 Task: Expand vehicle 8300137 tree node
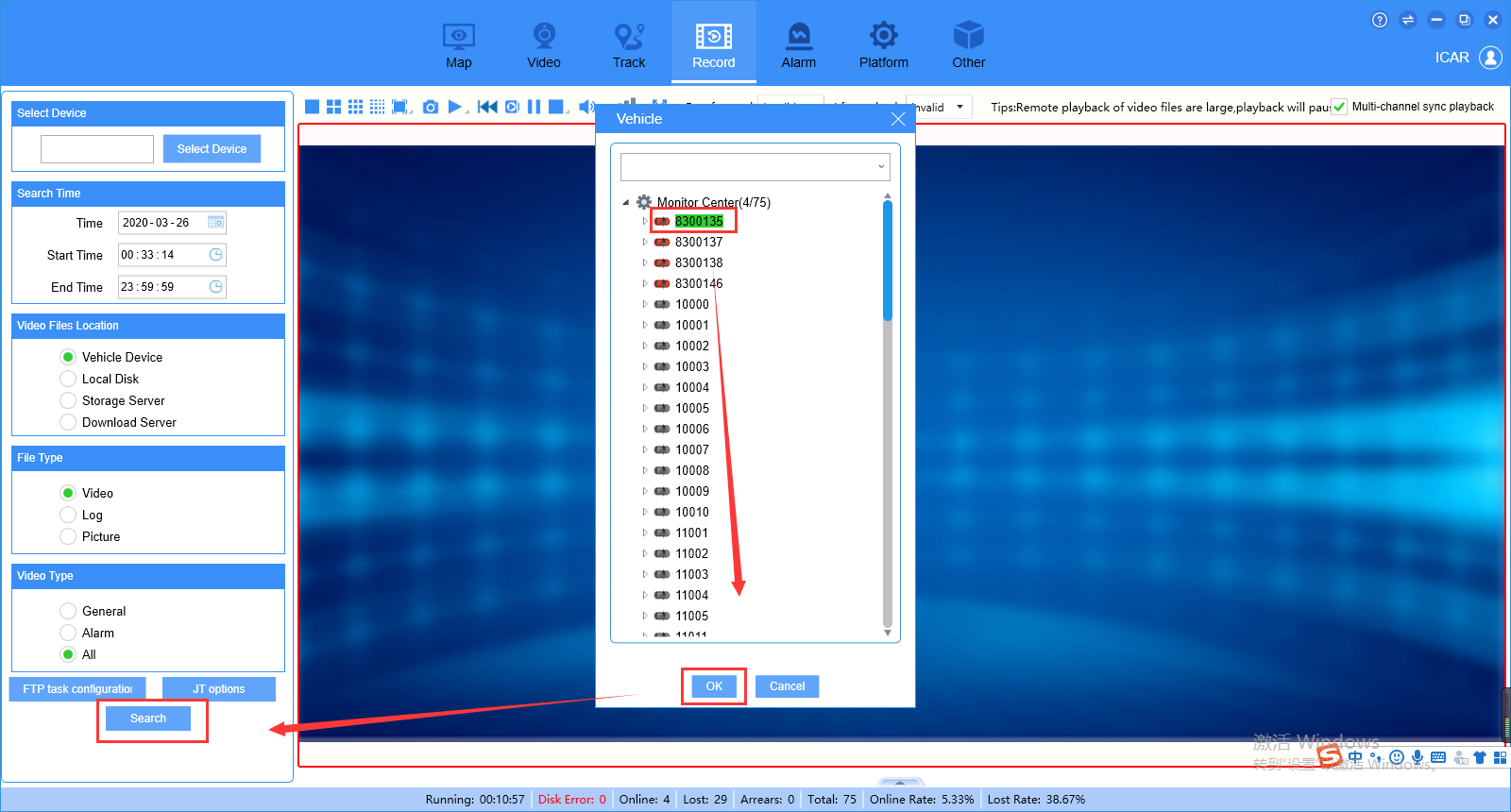click(x=645, y=242)
